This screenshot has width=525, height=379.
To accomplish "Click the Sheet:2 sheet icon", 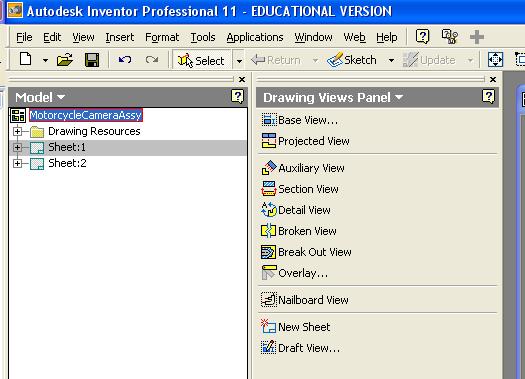I will [x=37, y=164].
